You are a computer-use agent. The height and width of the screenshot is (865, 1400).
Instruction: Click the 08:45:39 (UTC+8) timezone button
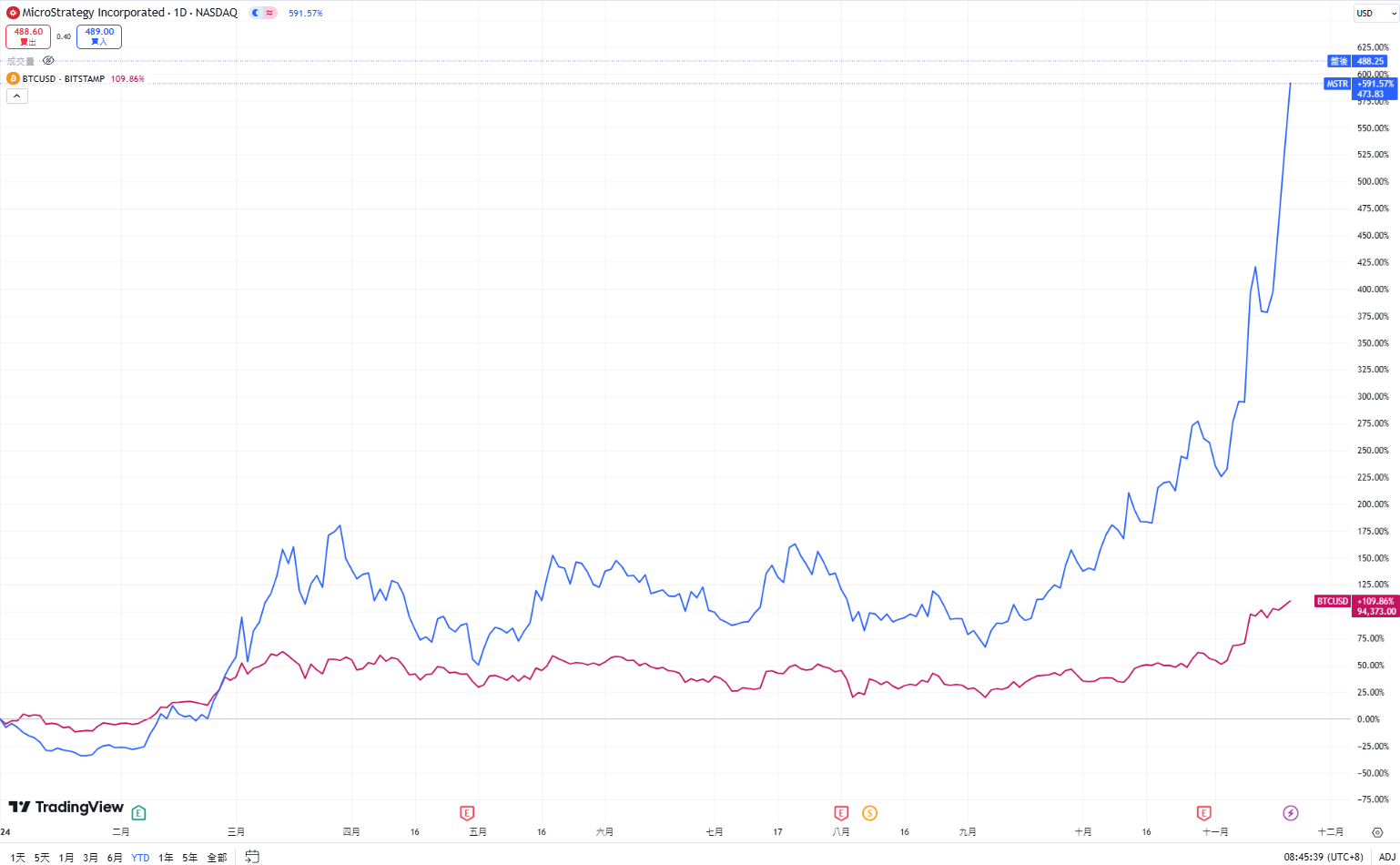pyautogui.click(x=1324, y=858)
